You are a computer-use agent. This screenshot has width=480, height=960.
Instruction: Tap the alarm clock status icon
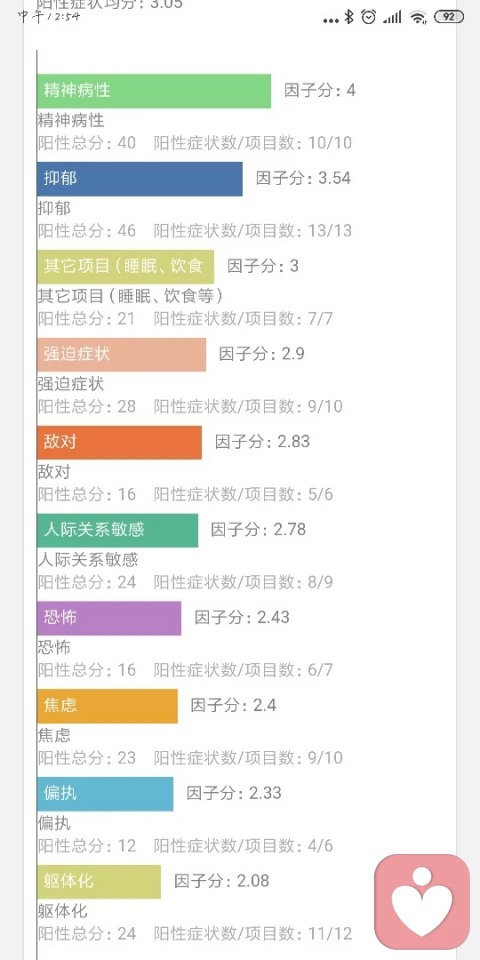(369, 17)
